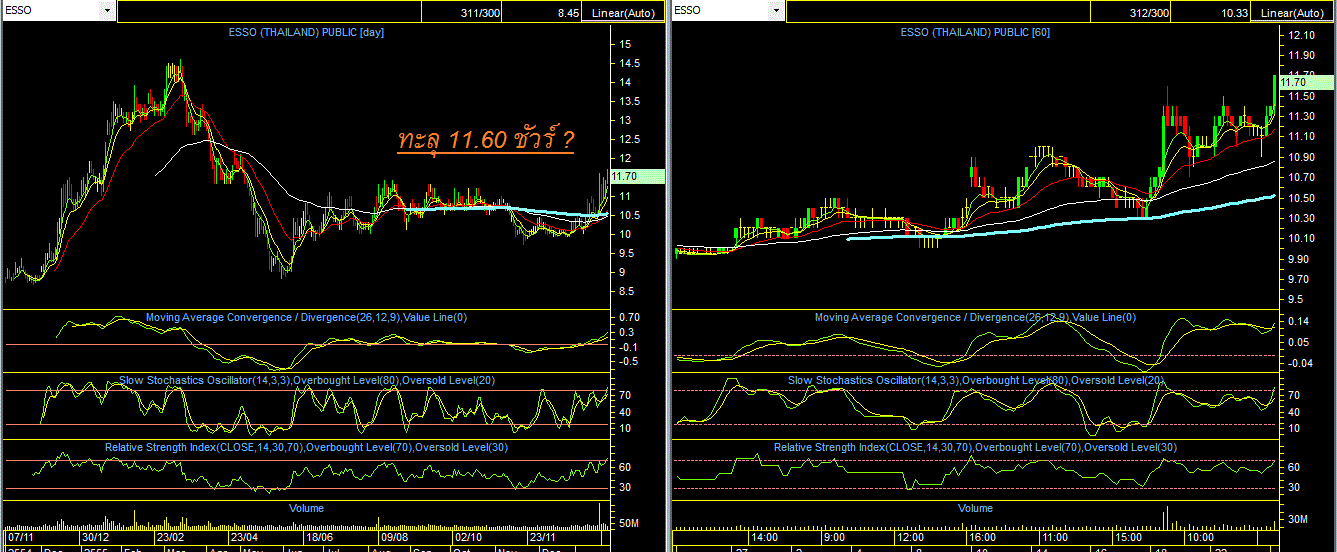
Task: Click the 15 price axis label on daily chart
Action: (625, 45)
